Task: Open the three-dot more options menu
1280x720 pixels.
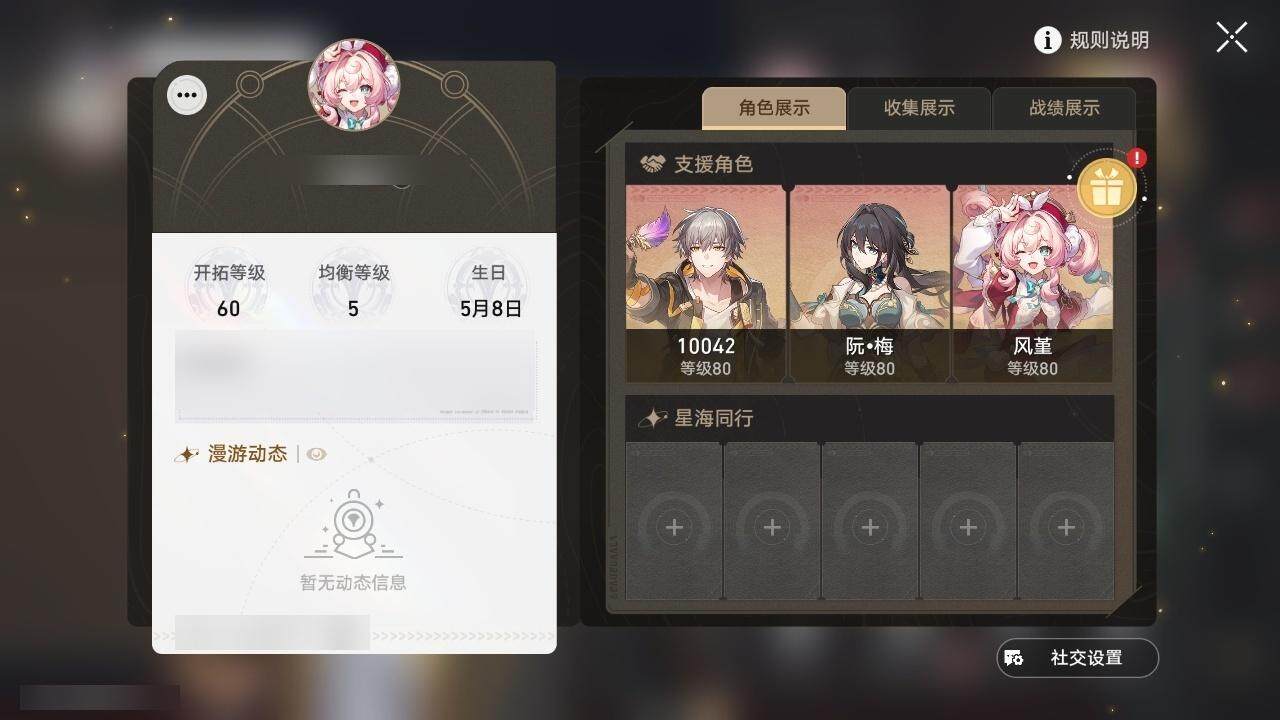Action: (186, 96)
